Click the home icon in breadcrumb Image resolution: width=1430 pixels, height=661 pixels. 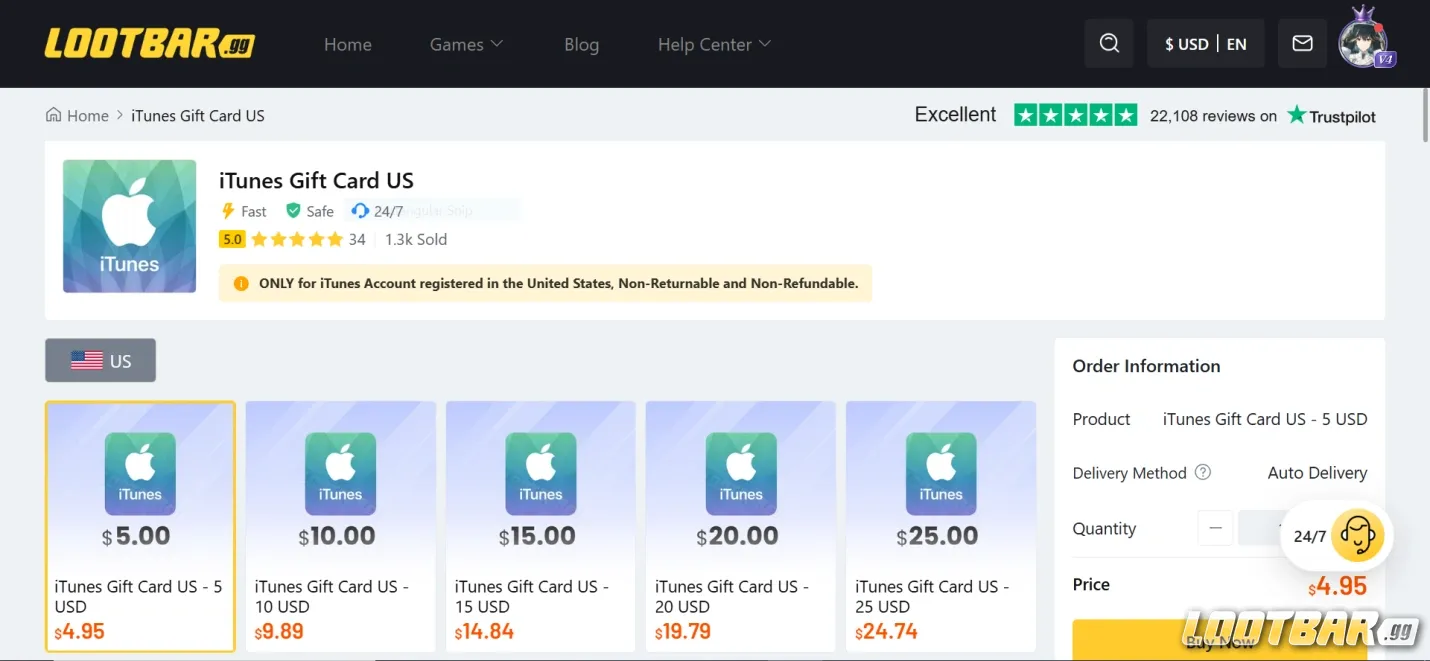pos(54,115)
